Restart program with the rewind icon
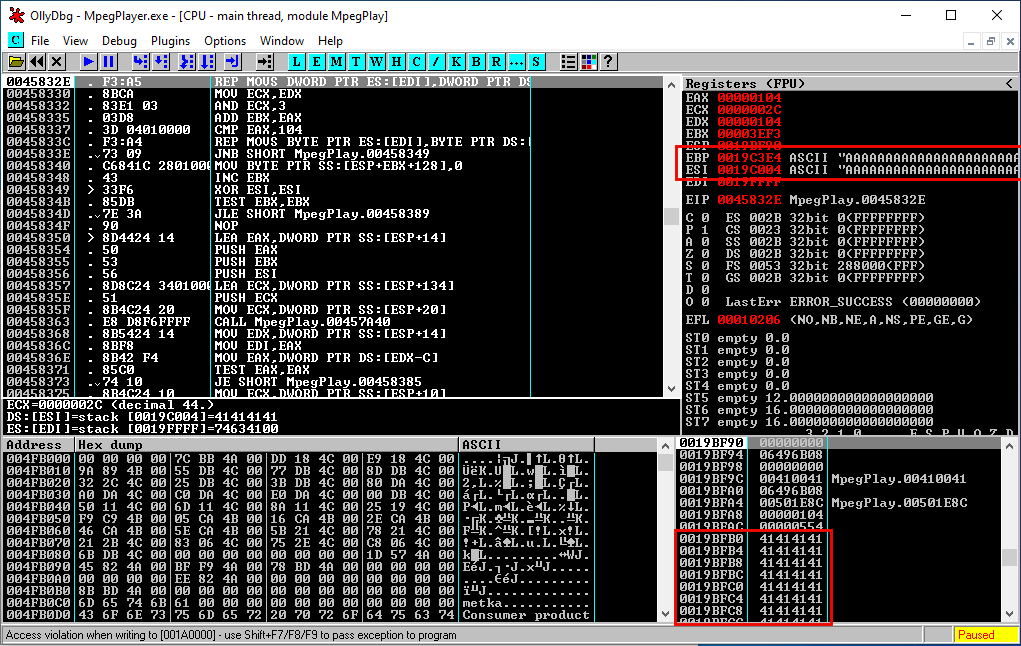Image resolution: width=1021 pixels, height=646 pixels. (x=36, y=62)
